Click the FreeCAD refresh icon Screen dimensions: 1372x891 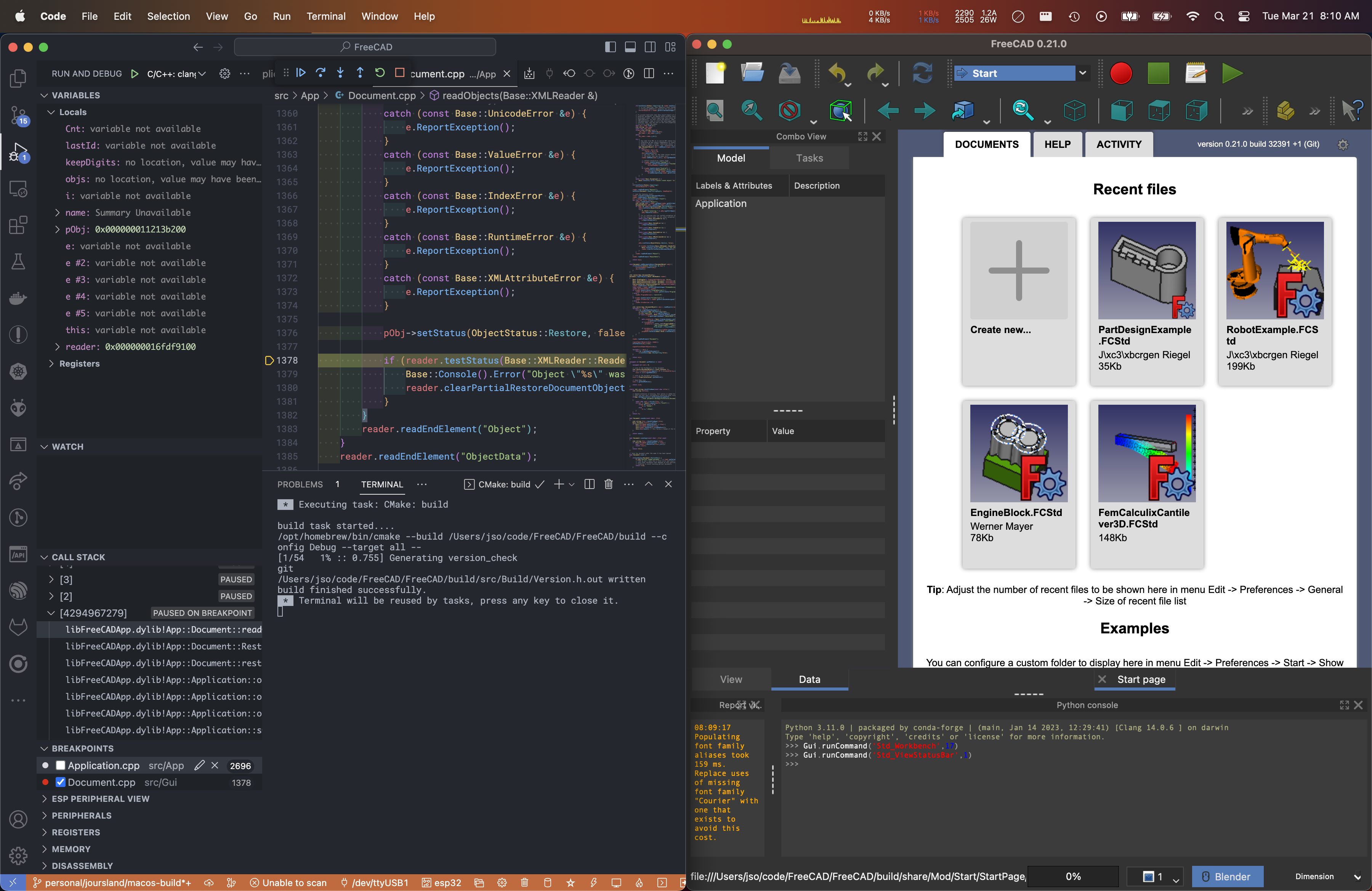(x=922, y=74)
